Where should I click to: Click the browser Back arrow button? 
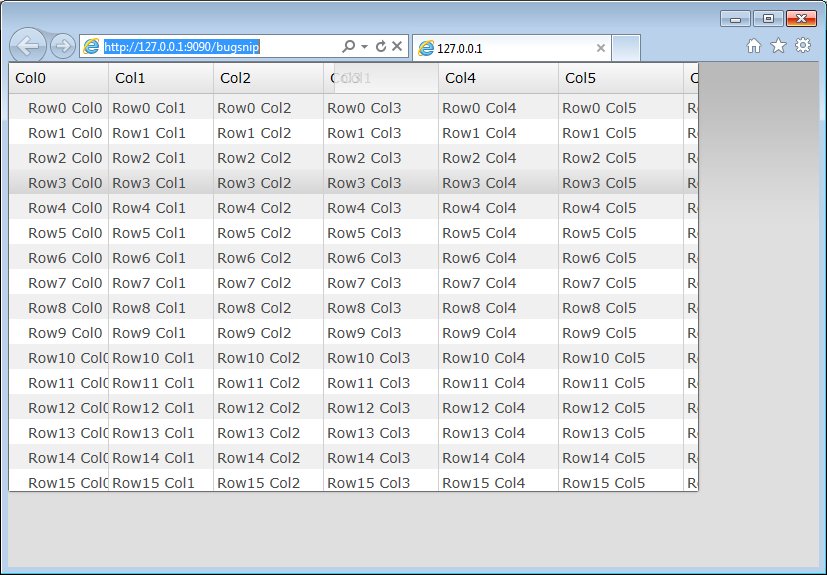29,46
